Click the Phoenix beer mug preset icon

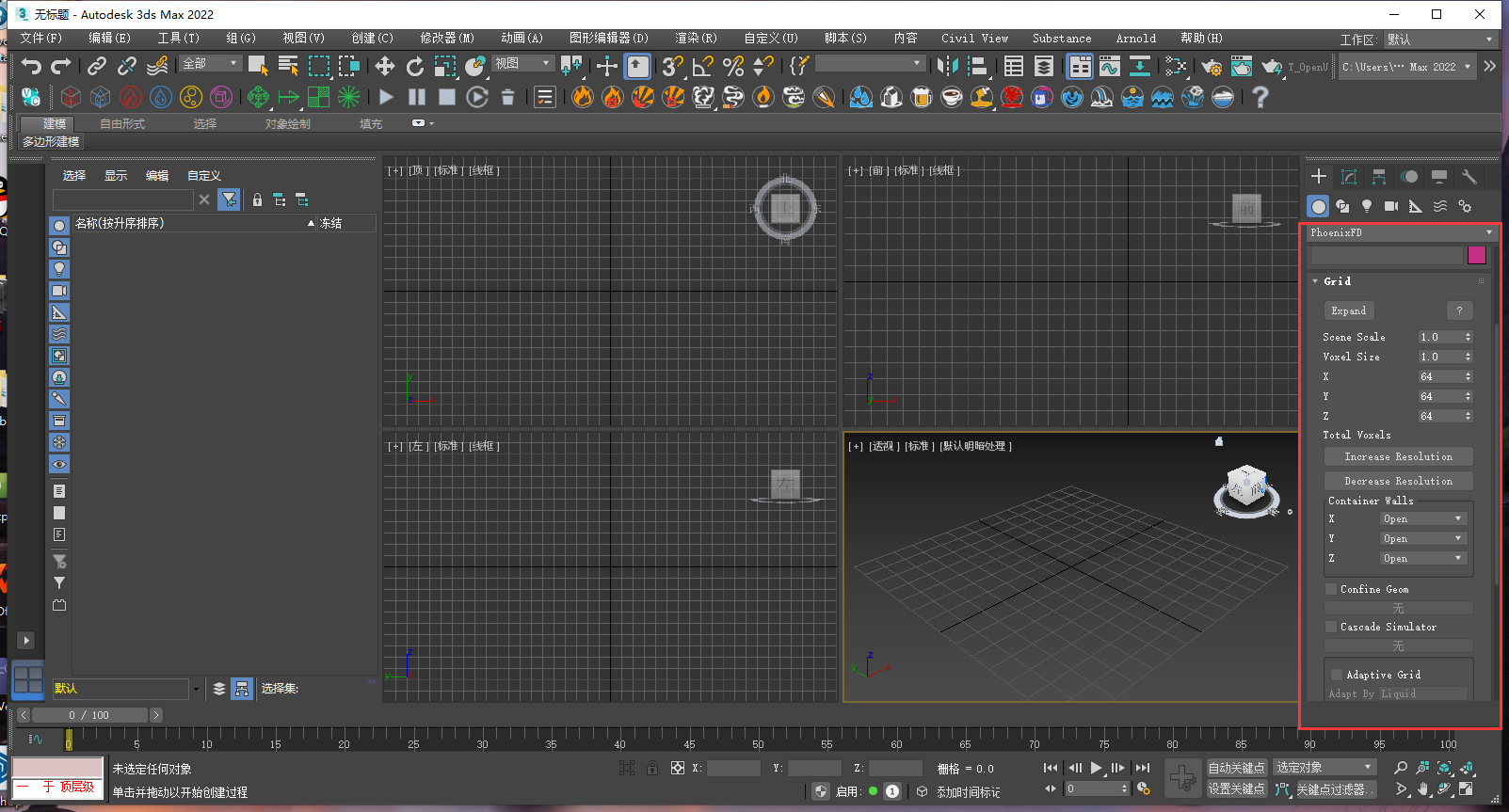click(922, 97)
